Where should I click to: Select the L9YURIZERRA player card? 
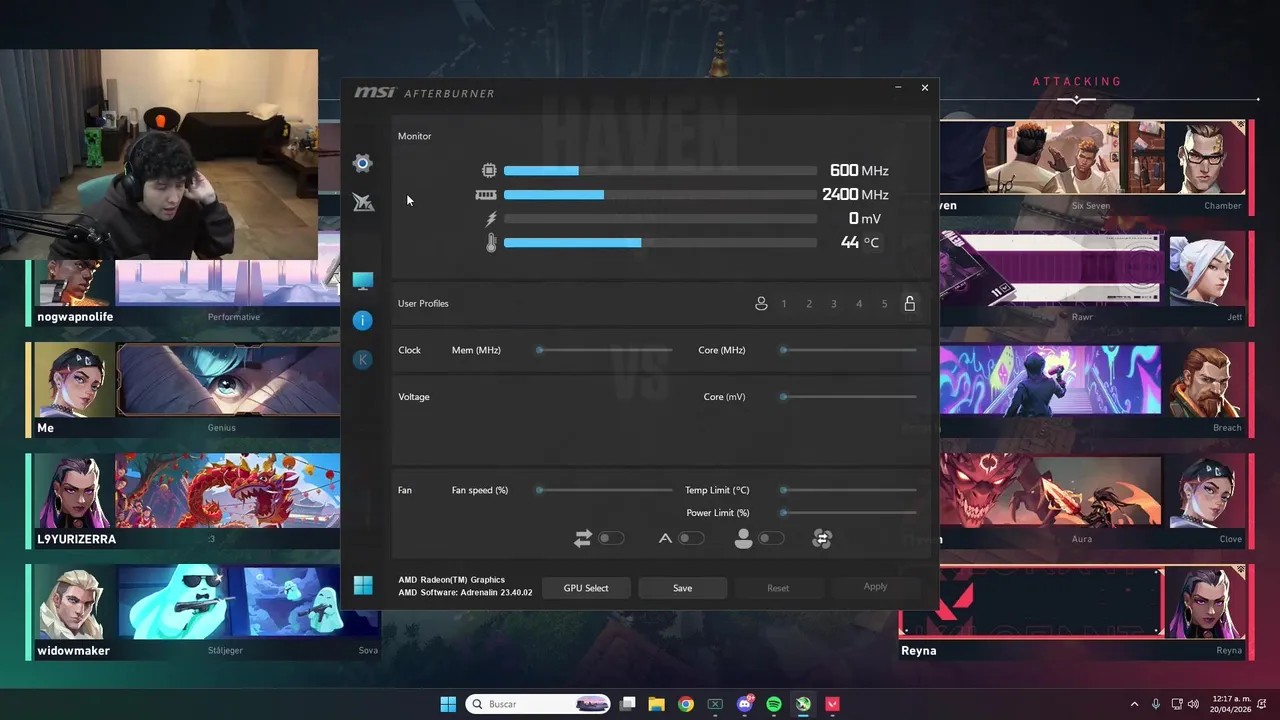tap(184, 502)
